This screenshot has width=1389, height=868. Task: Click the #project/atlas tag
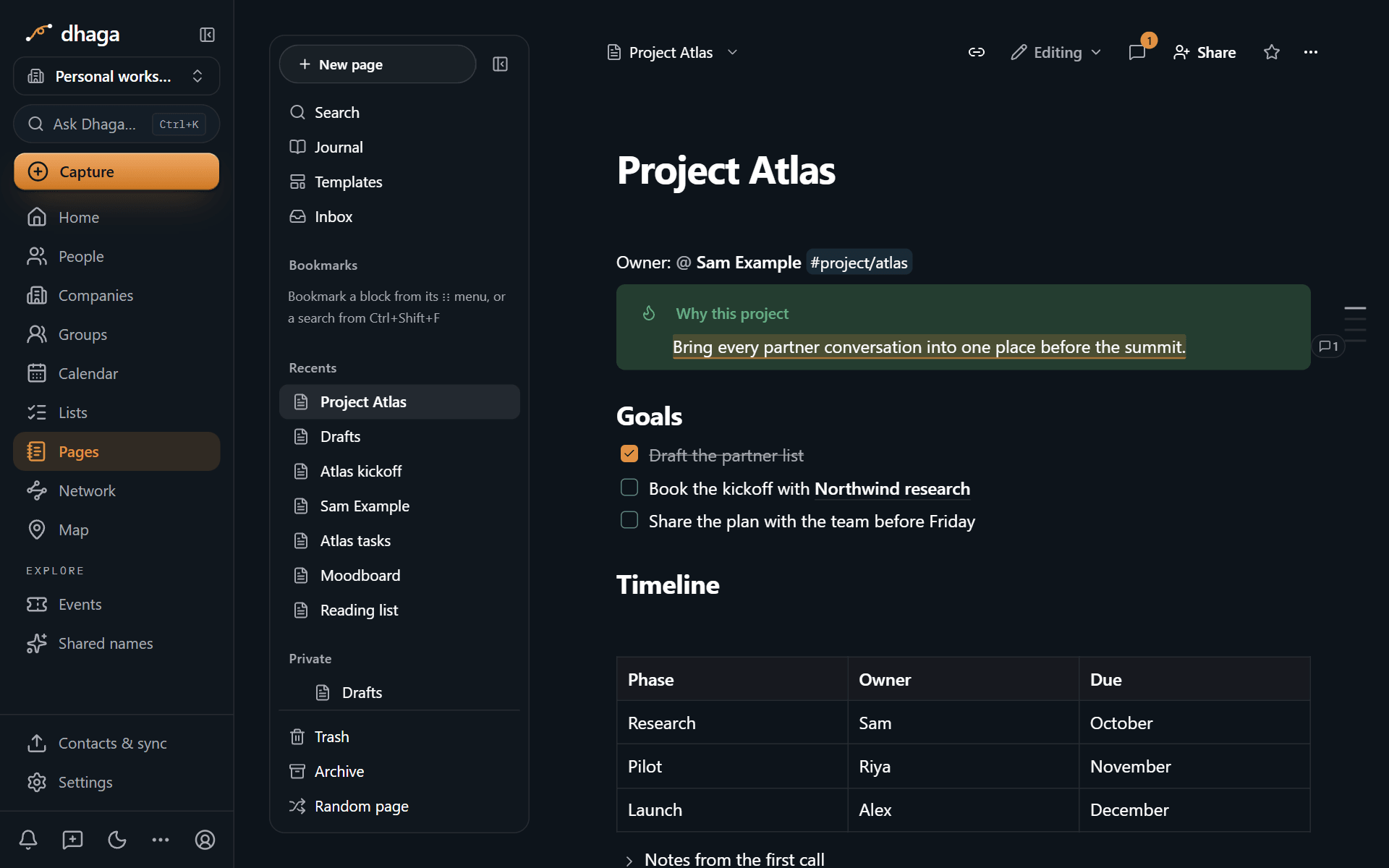point(859,263)
